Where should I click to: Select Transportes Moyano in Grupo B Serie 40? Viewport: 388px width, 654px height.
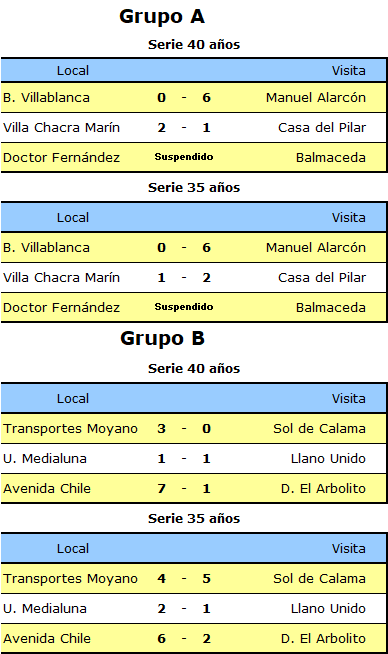71,429
